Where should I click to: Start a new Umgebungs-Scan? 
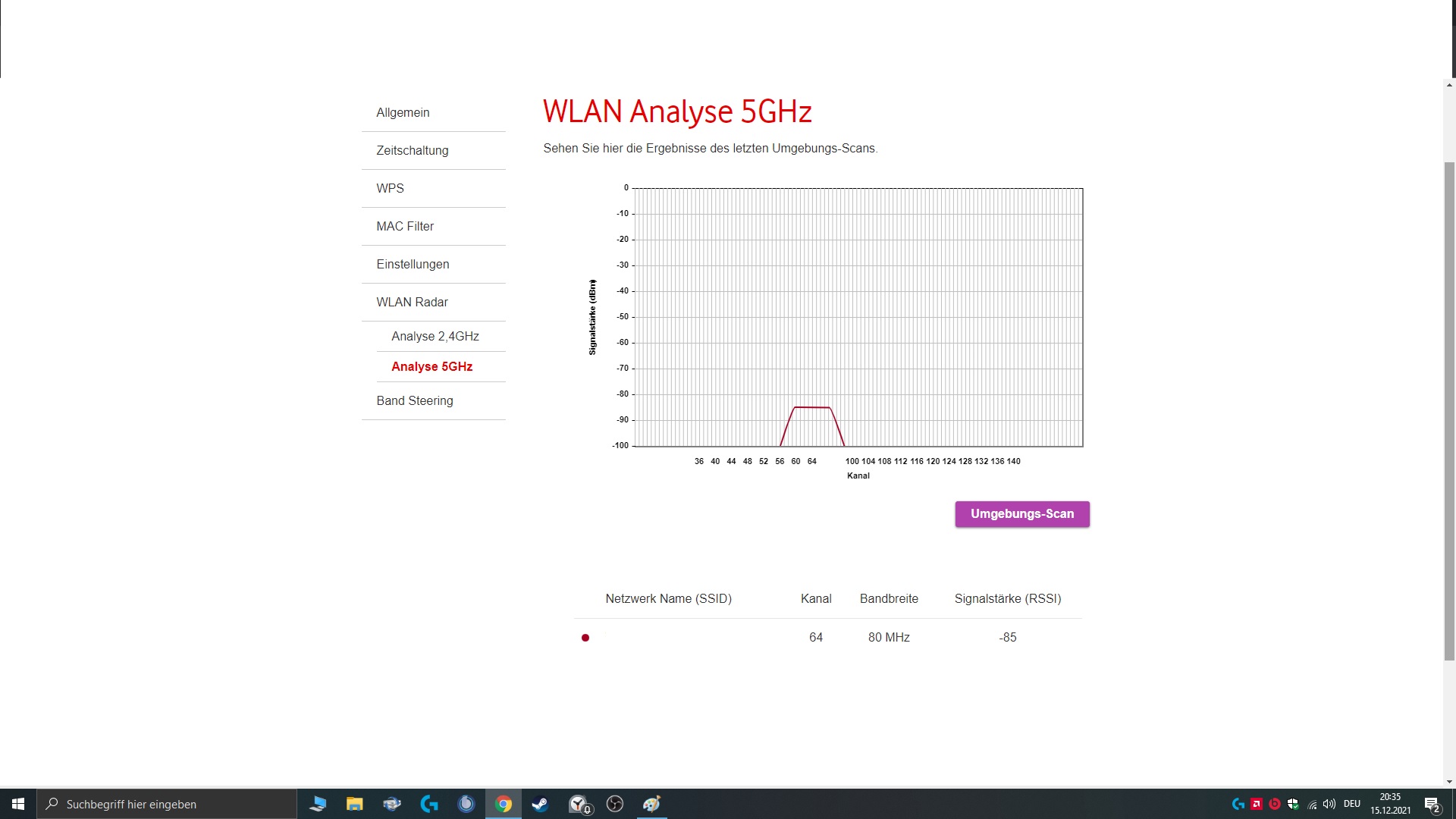coord(1021,514)
